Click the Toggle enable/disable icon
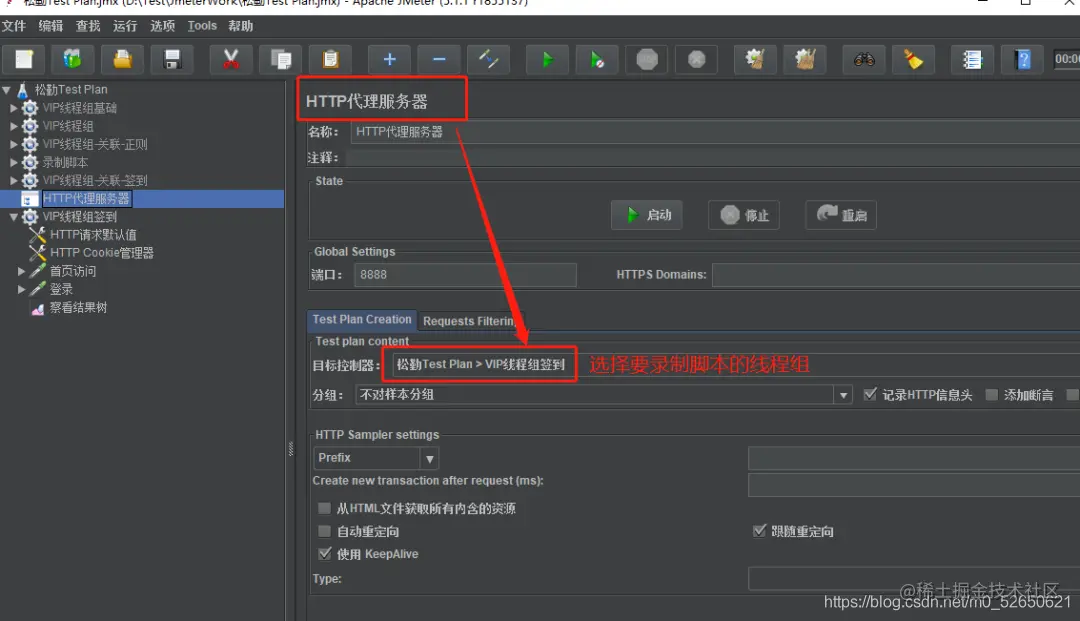The image size is (1080, 621). tap(488, 60)
